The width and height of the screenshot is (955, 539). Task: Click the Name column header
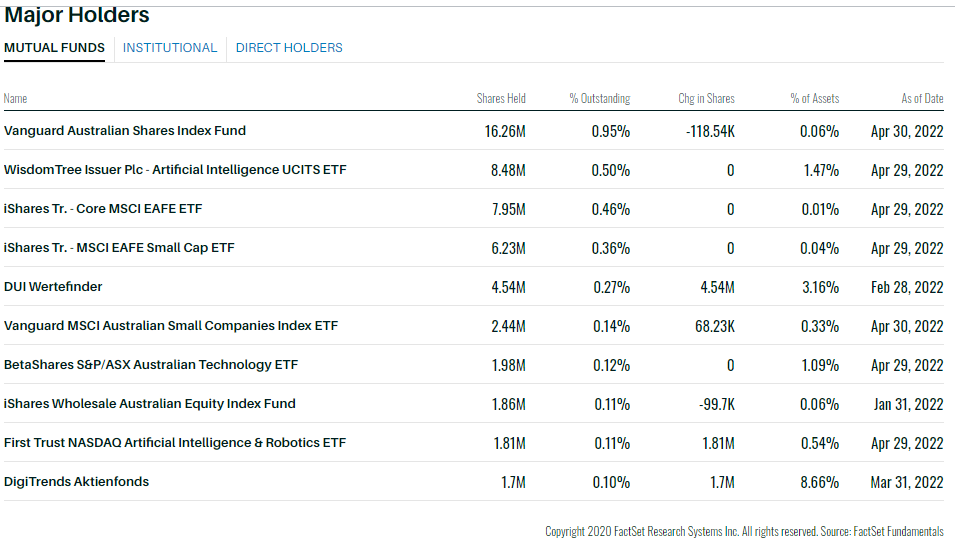15,98
